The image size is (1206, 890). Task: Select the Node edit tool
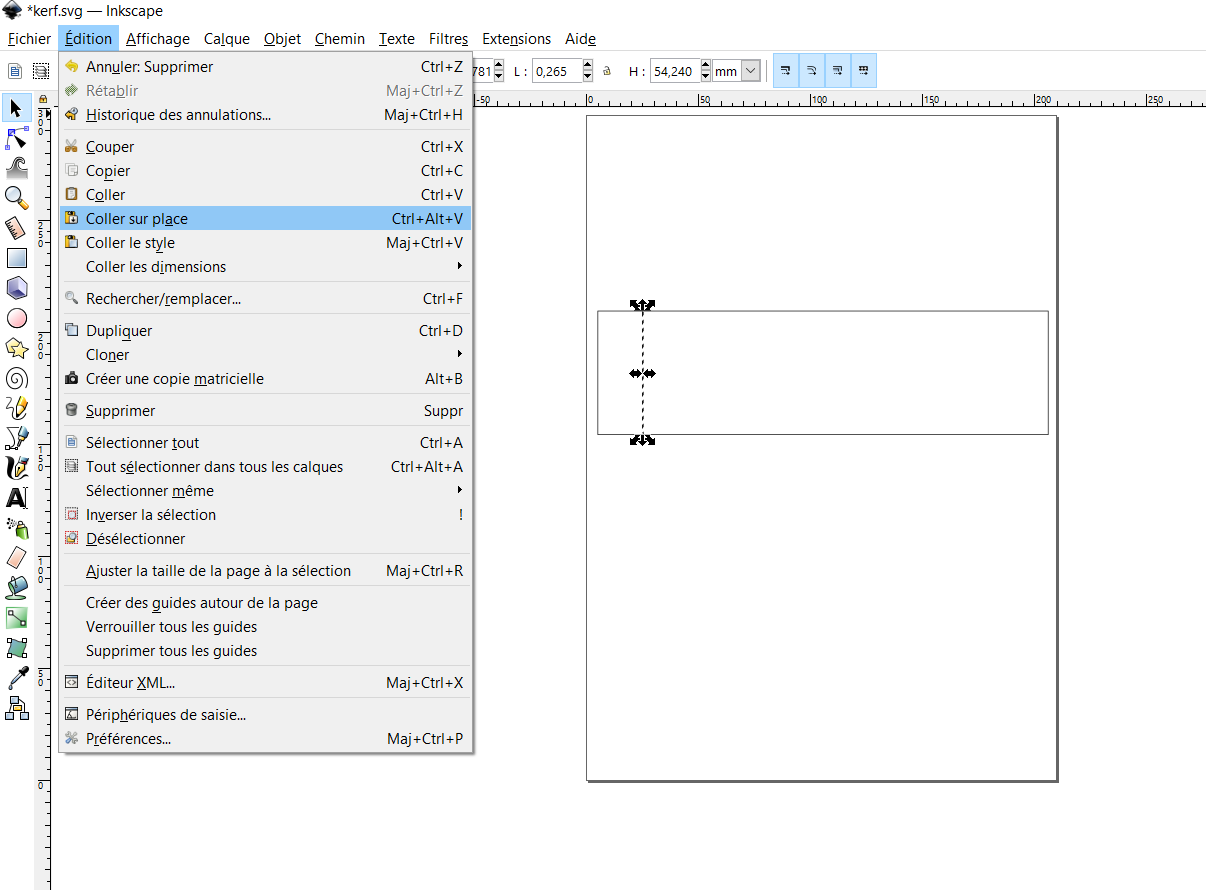(x=16, y=137)
